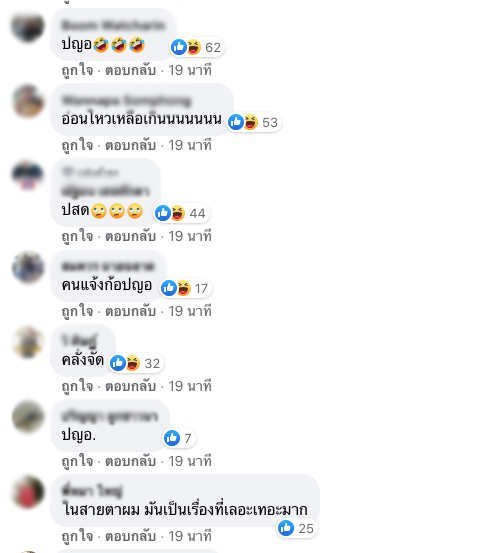Open the blurred author name above คลั่งจัด
This screenshot has width=487, height=553.
80,341
